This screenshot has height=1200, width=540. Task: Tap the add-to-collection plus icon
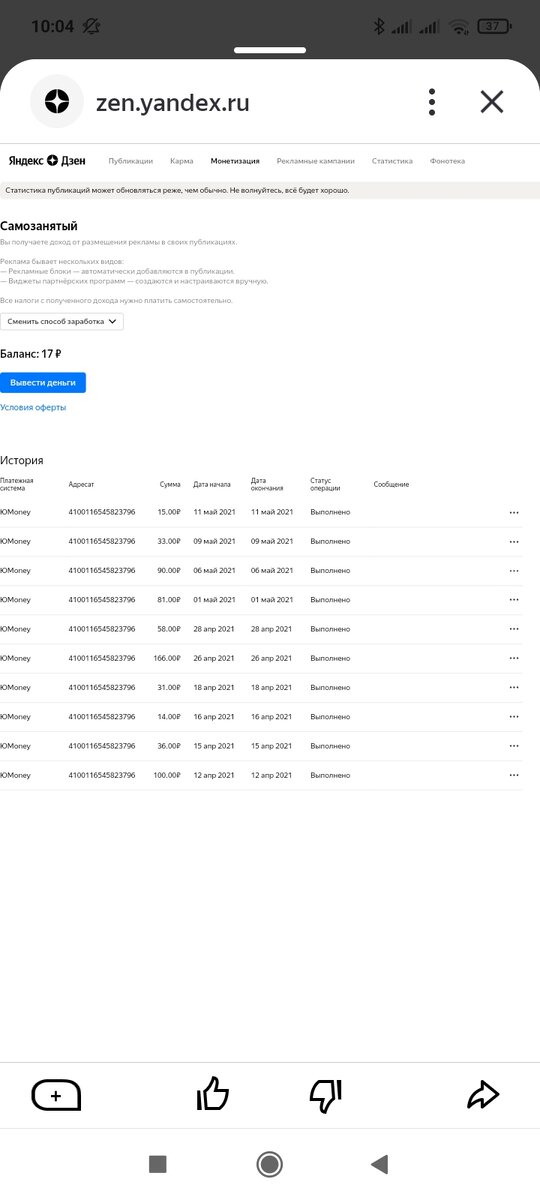coord(56,1096)
